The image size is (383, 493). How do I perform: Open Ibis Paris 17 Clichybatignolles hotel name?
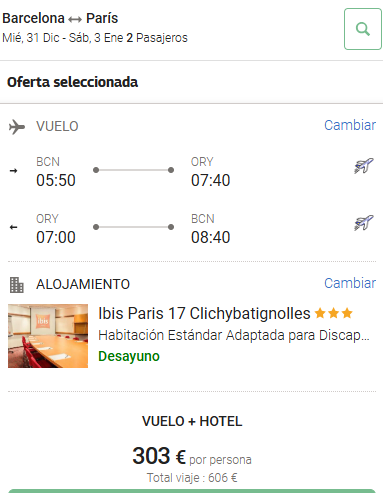(x=204, y=313)
